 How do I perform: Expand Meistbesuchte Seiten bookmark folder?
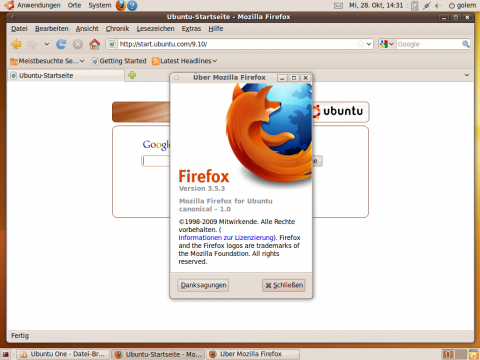pyautogui.click(x=47, y=61)
